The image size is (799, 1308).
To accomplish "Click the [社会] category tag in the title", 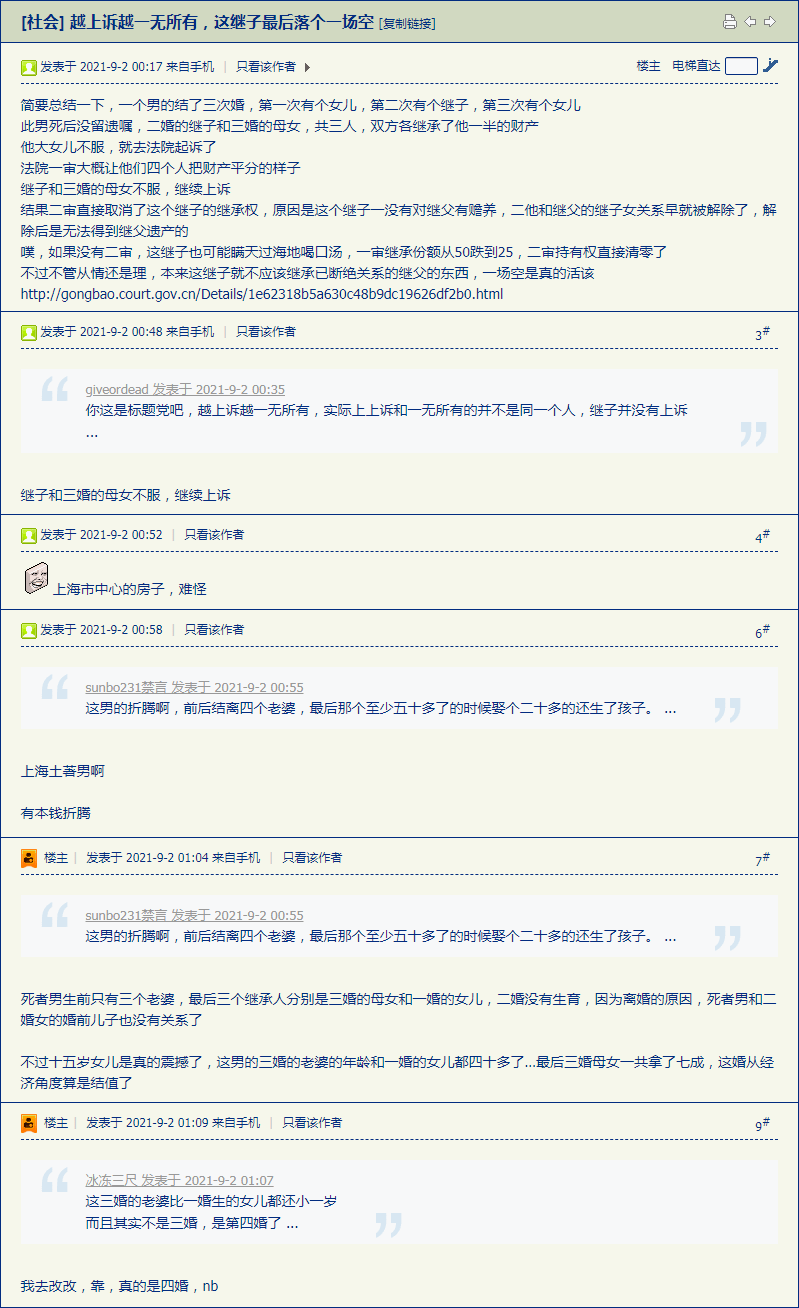I will (x=42, y=22).
